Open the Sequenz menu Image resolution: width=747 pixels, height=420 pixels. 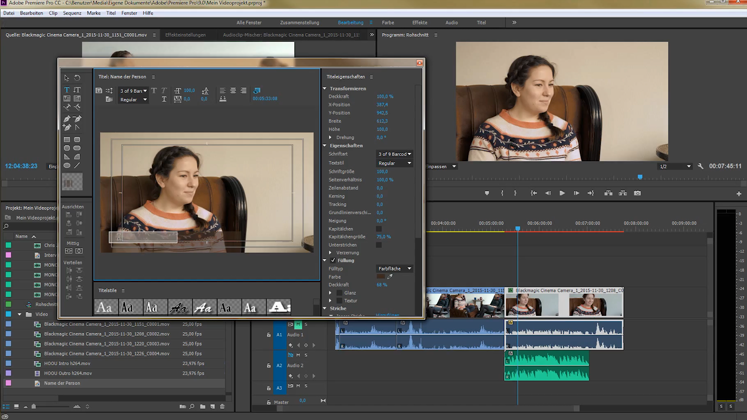[72, 13]
